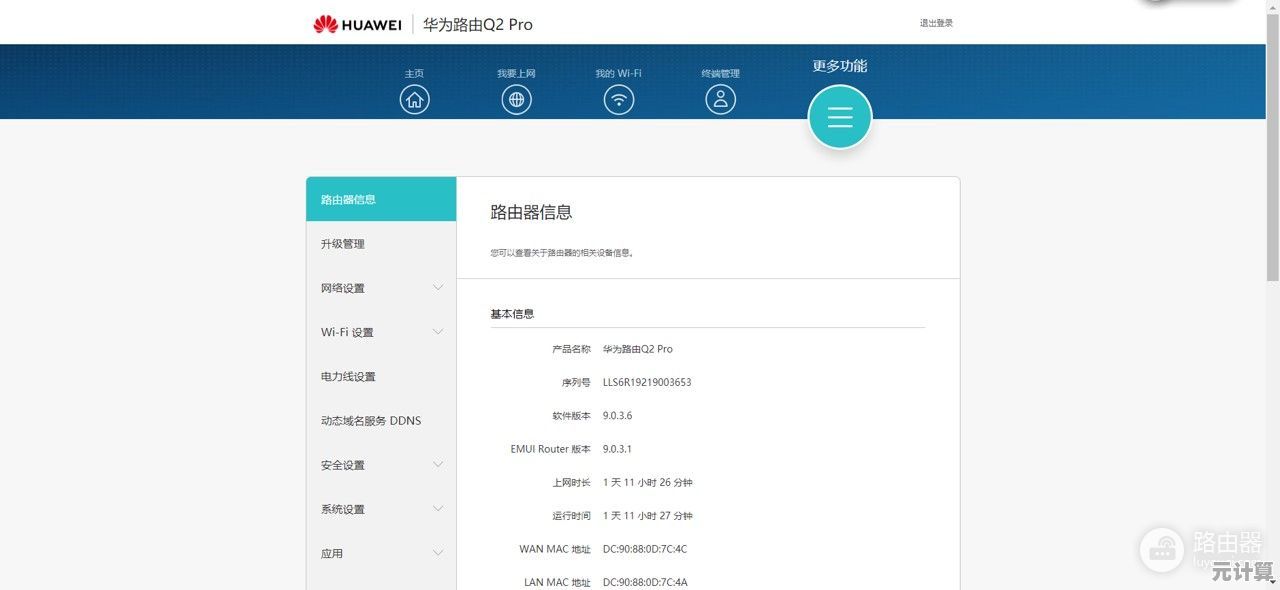Click the EMUI Router 版本 label
This screenshot has width=1280, height=590.
click(550, 449)
